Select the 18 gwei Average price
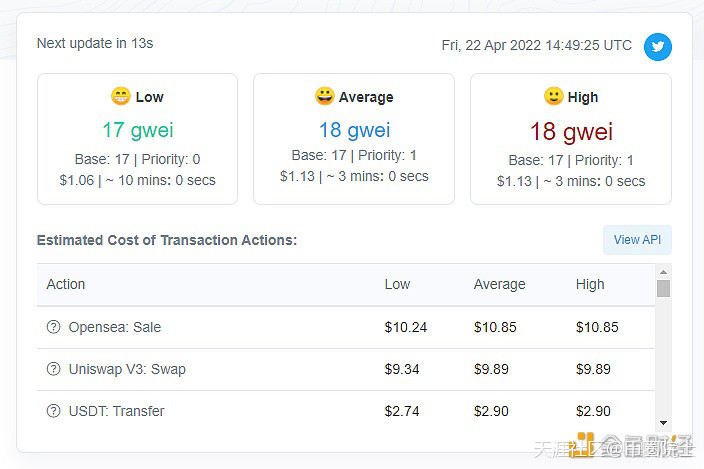Screen dimensions: 704x469 (x=354, y=130)
